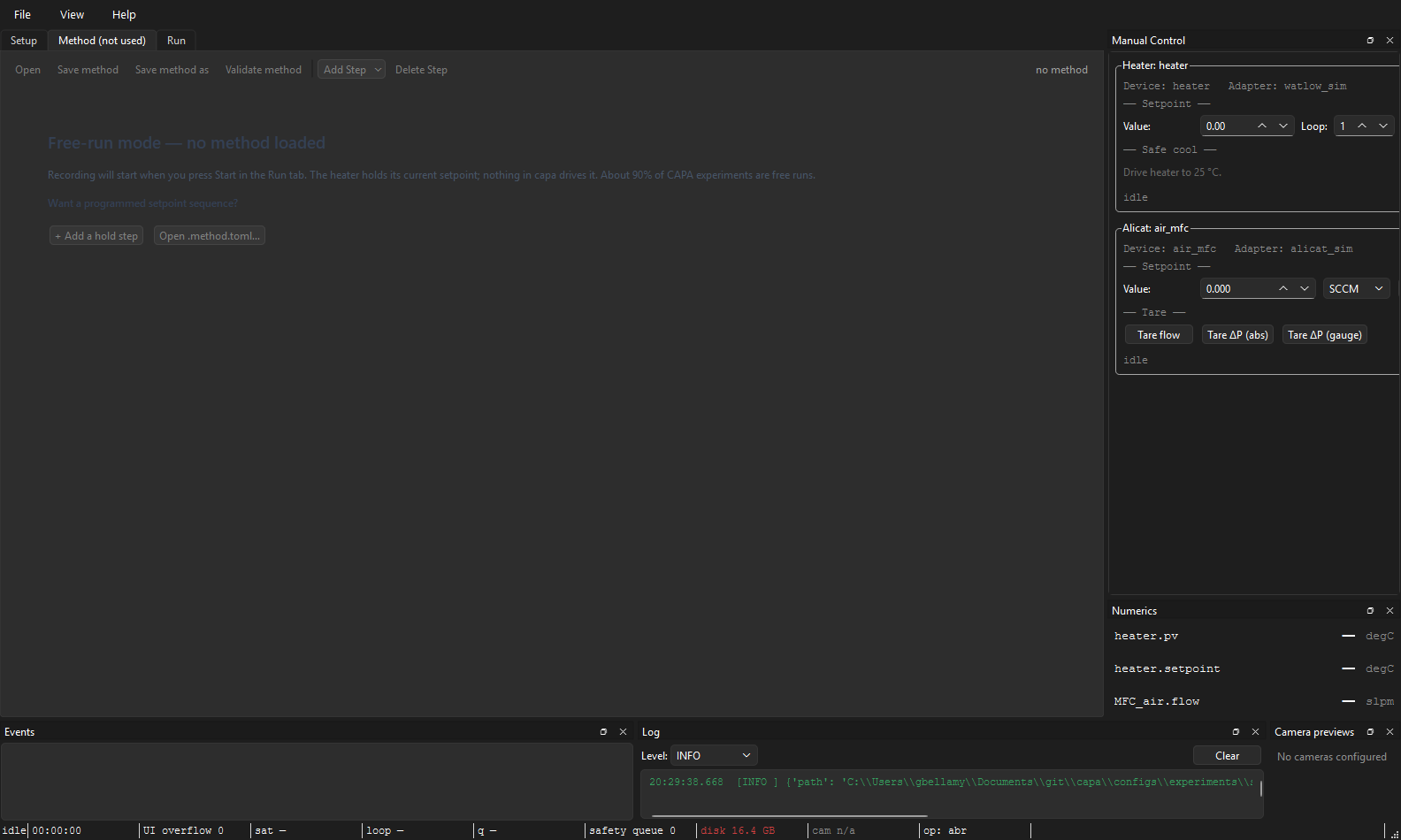Float the Events panel

click(x=603, y=732)
